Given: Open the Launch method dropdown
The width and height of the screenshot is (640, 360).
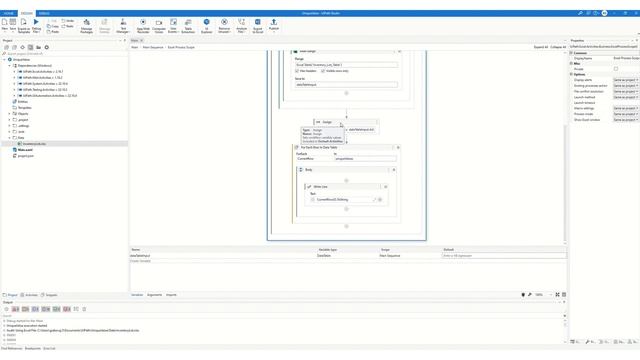Looking at the screenshot, I should click(625, 97).
